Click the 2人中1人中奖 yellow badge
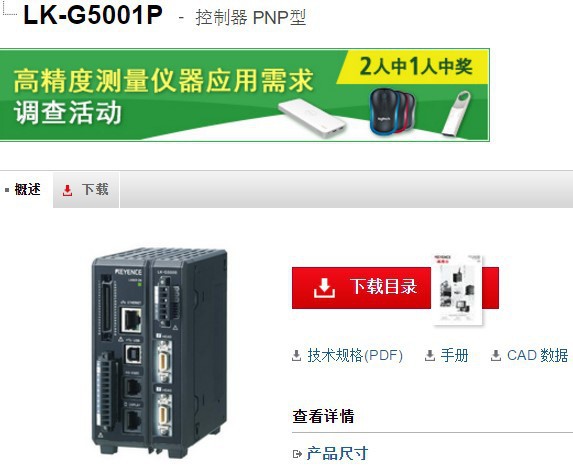The height and width of the screenshot is (472, 573). pos(416,66)
